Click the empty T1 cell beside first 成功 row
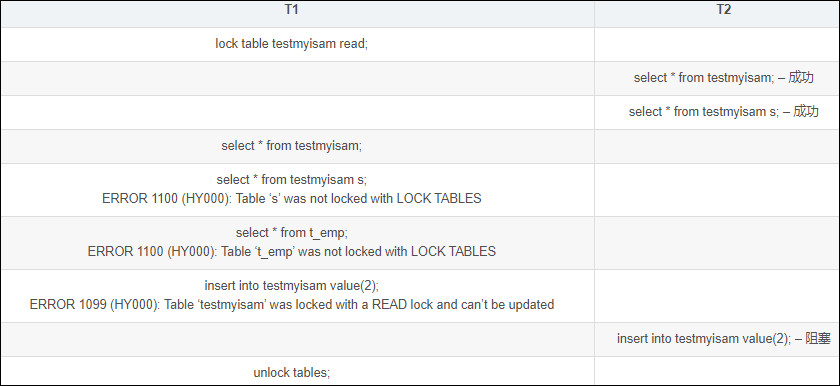 click(297, 78)
